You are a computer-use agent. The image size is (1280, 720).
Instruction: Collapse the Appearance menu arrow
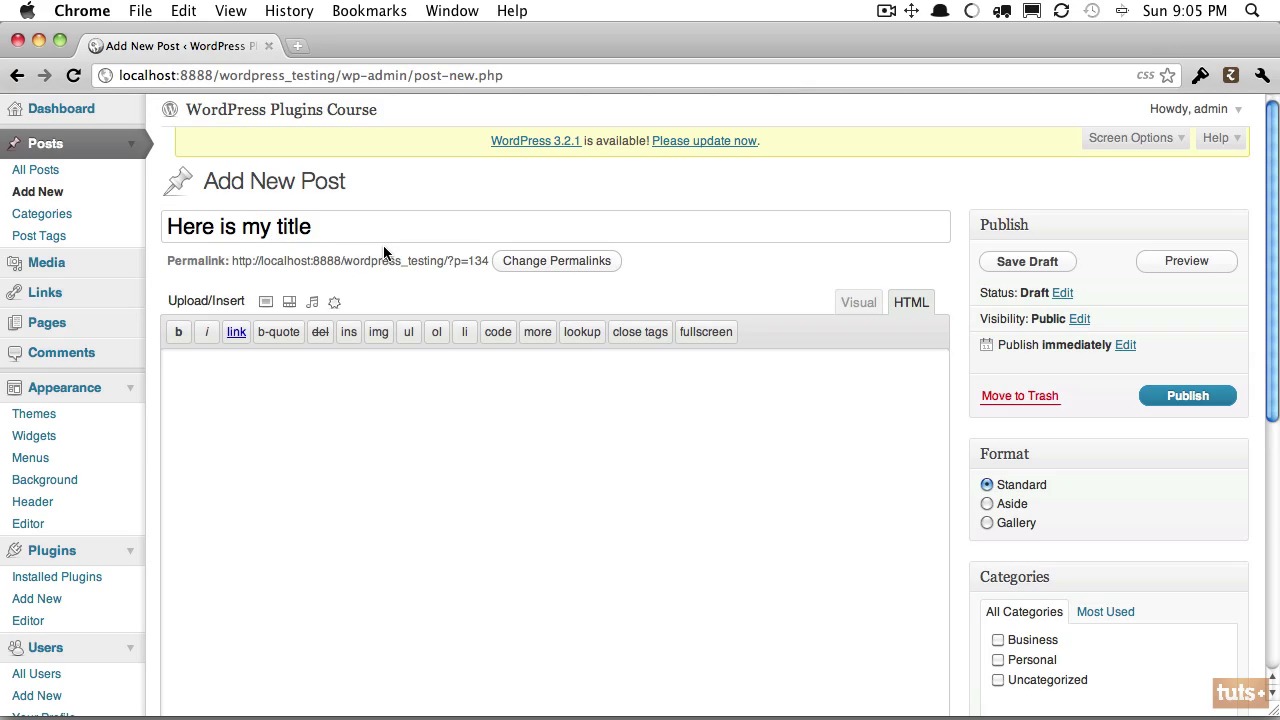pyautogui.click(x=131, y=388)
